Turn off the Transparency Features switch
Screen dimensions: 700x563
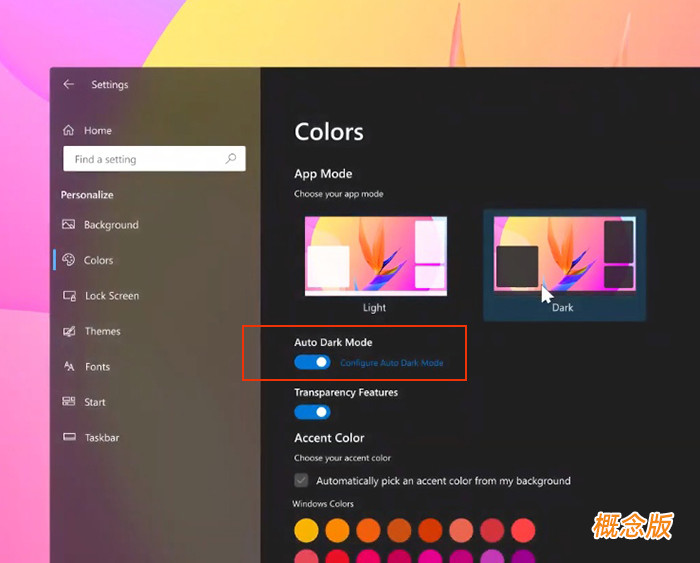[x=312, y=412]
